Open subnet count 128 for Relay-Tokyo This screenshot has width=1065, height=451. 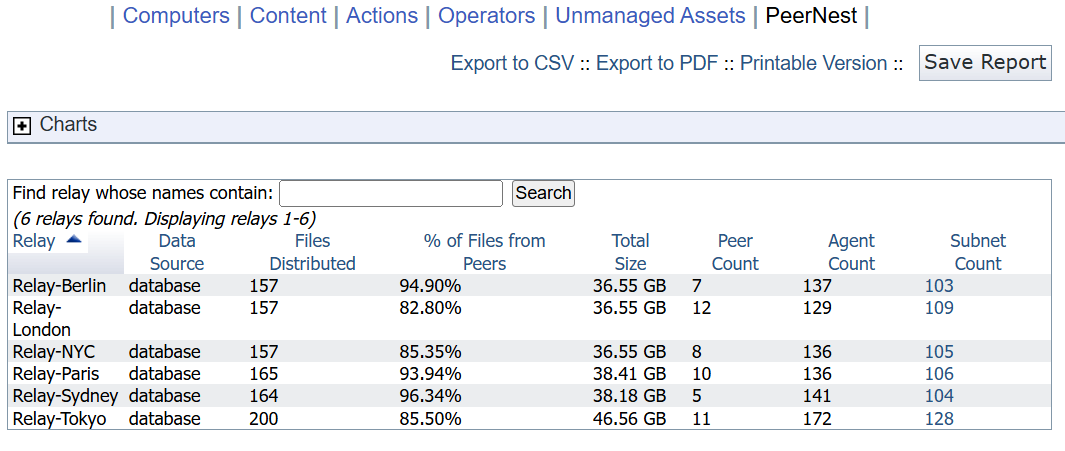pyautogui.click(x=939, y=419)
